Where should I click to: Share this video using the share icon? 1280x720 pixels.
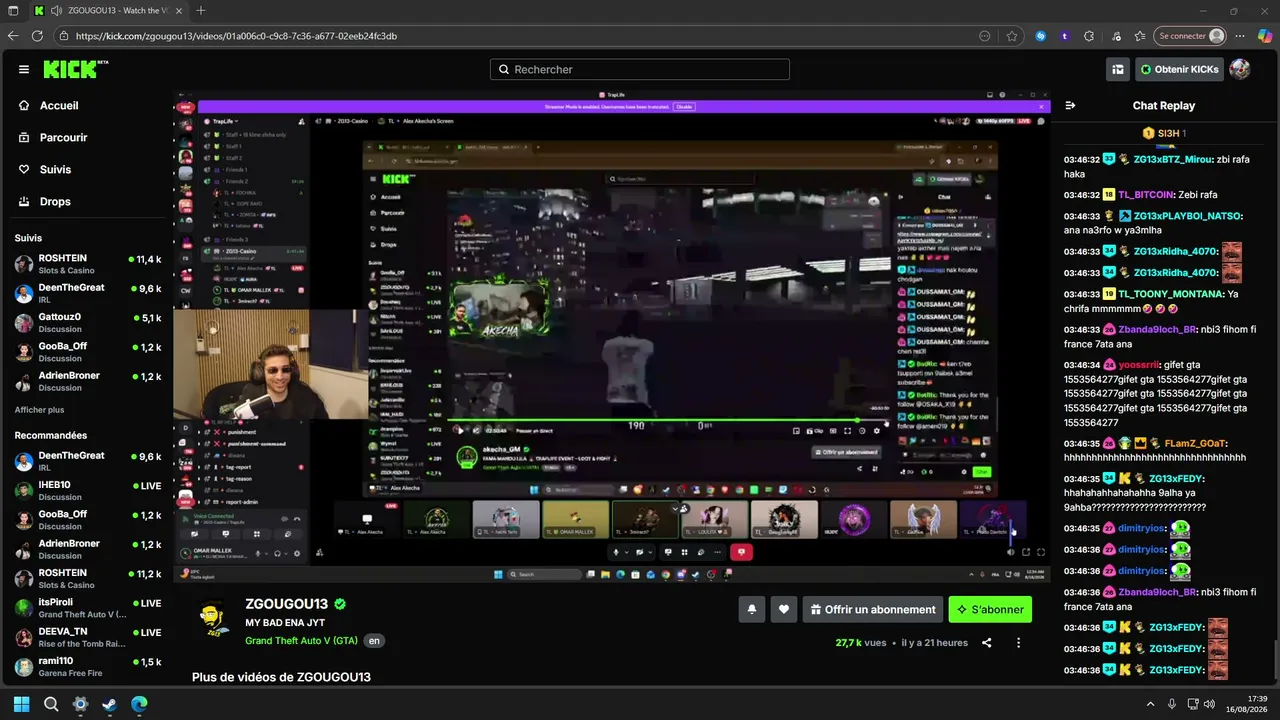pos(987,643)
